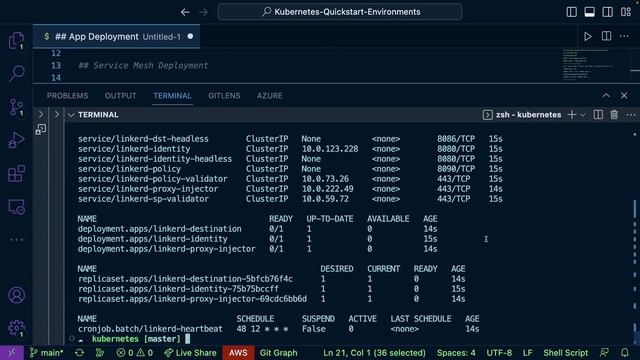The image size is (640, 360).
Task: Open the Accounts menu
Action: 16,295
